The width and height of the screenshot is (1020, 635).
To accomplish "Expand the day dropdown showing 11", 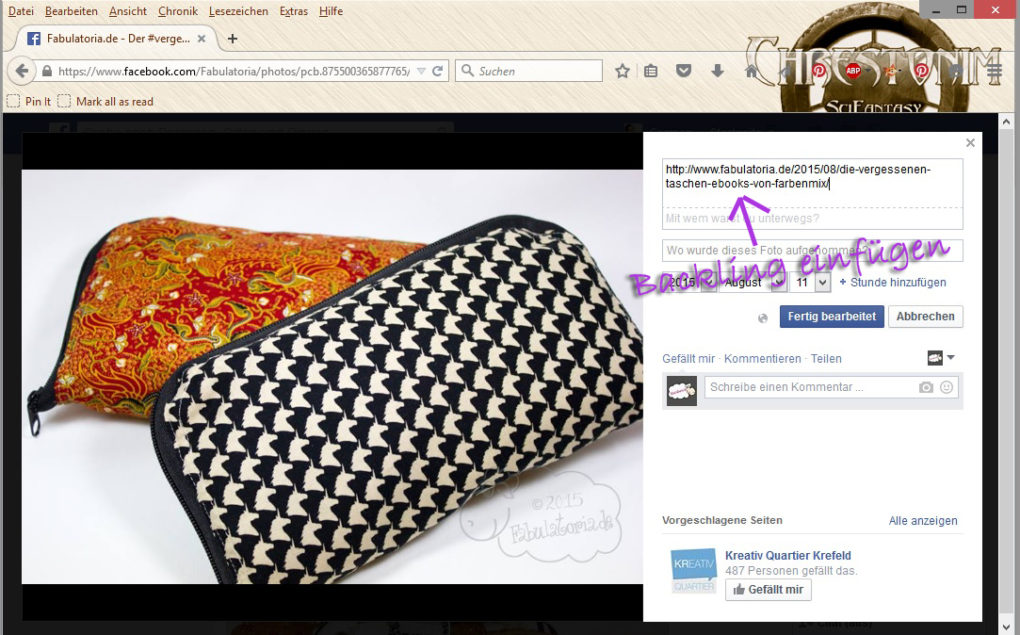I will tap(822, 283).
